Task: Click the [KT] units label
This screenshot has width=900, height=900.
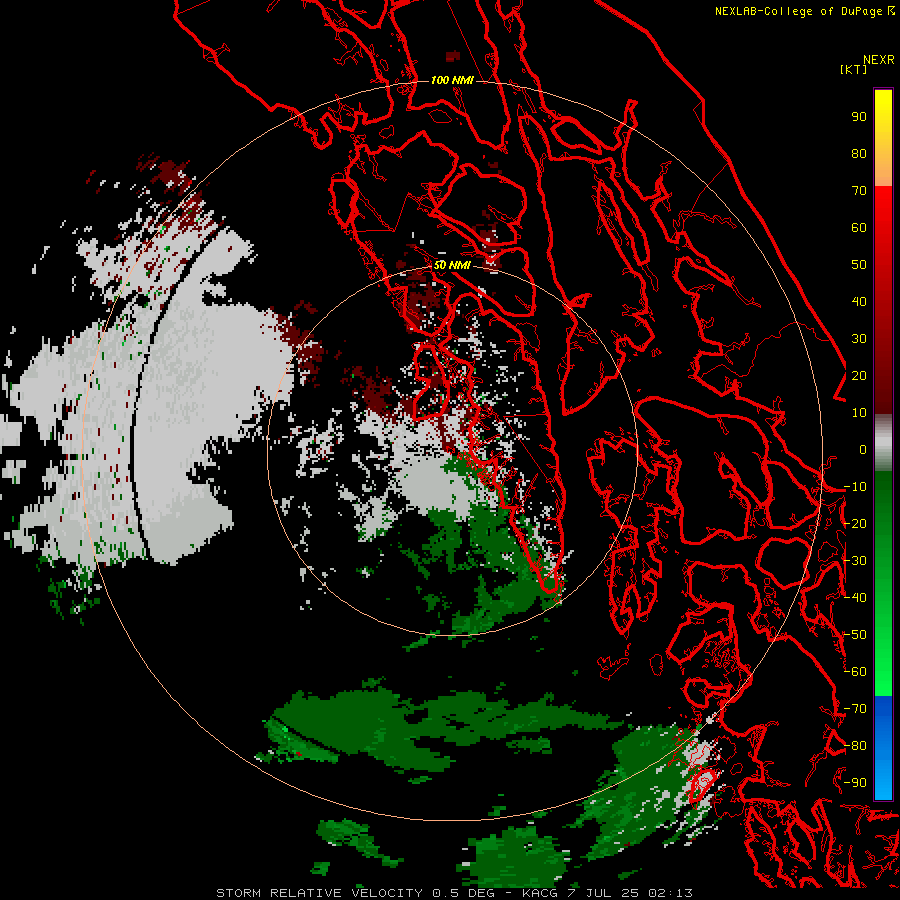Action: coord(853,69)
